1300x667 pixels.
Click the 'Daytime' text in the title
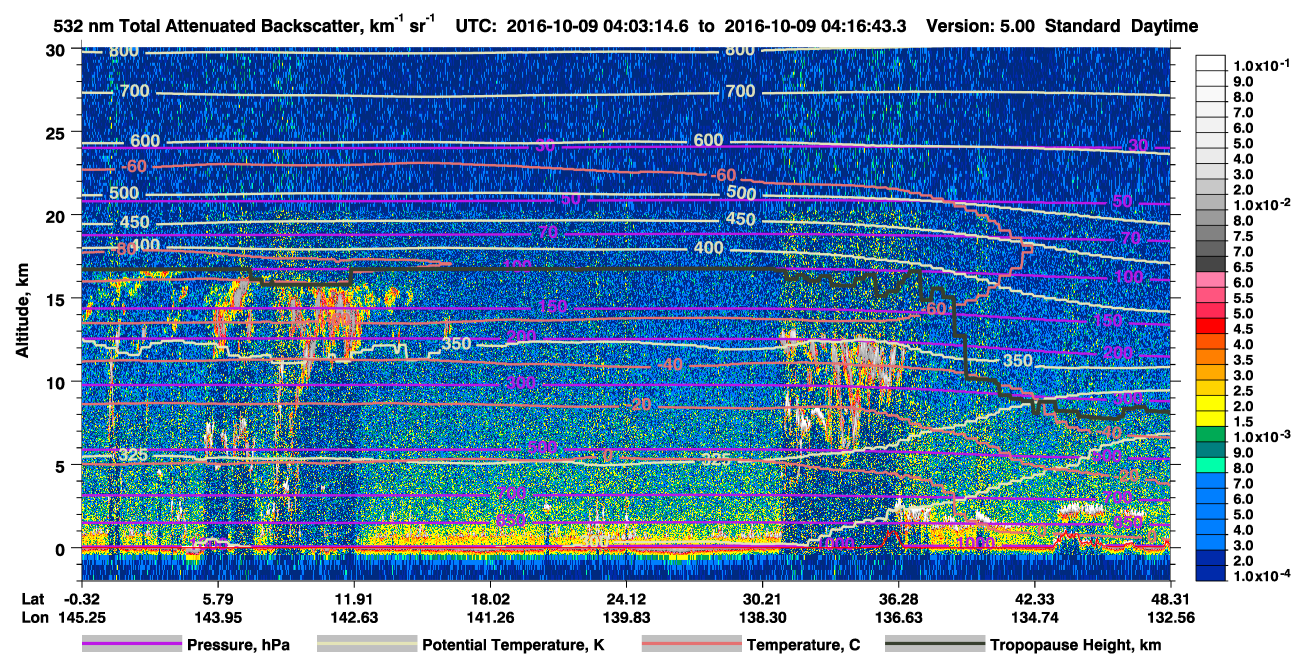1165,25
